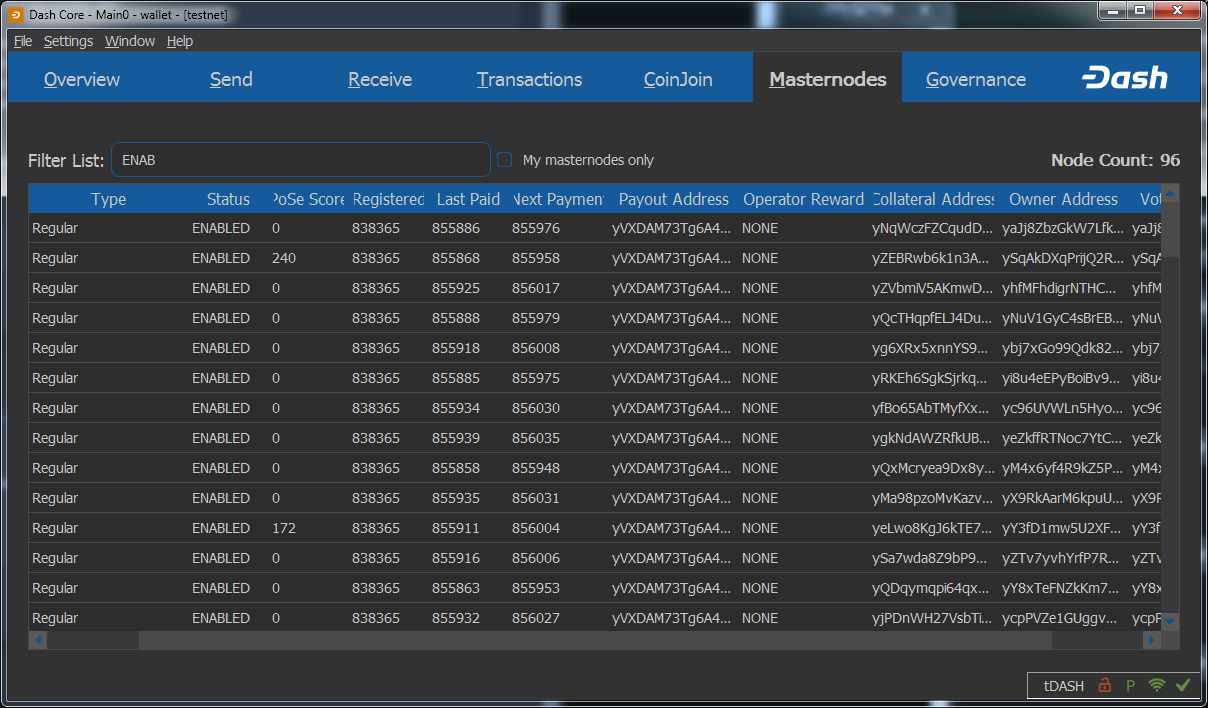
Task: Click the green P status bar icon
Action: pos(1131,686)
